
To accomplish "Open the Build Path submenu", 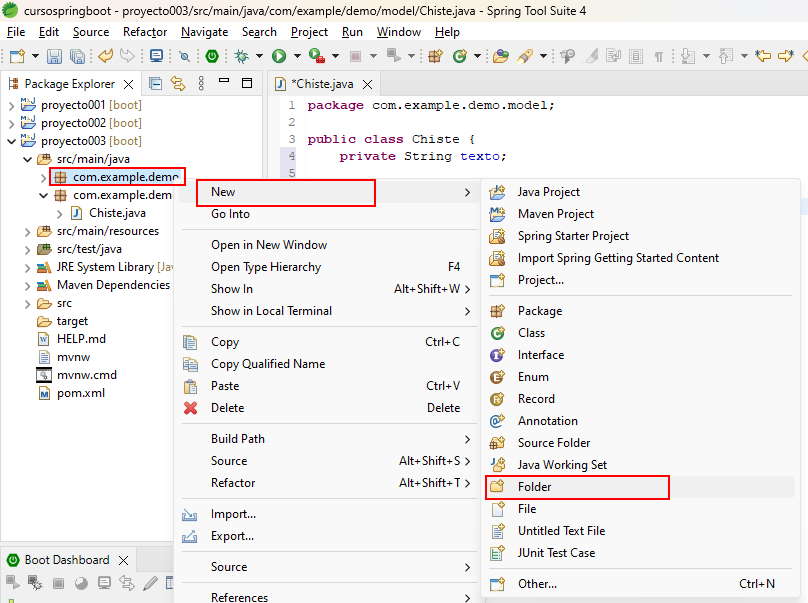I will coord(327,439).
